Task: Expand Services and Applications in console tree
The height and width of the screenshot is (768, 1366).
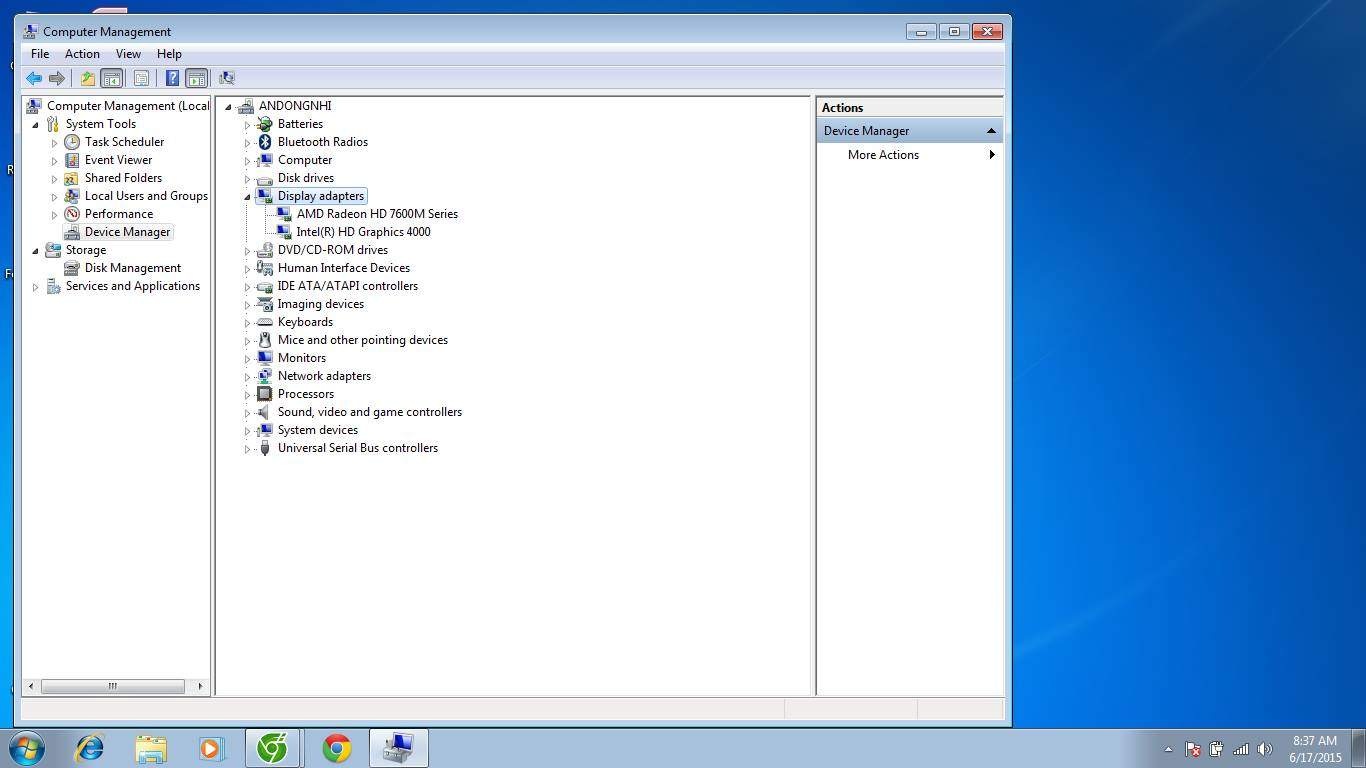Action: 36,286
